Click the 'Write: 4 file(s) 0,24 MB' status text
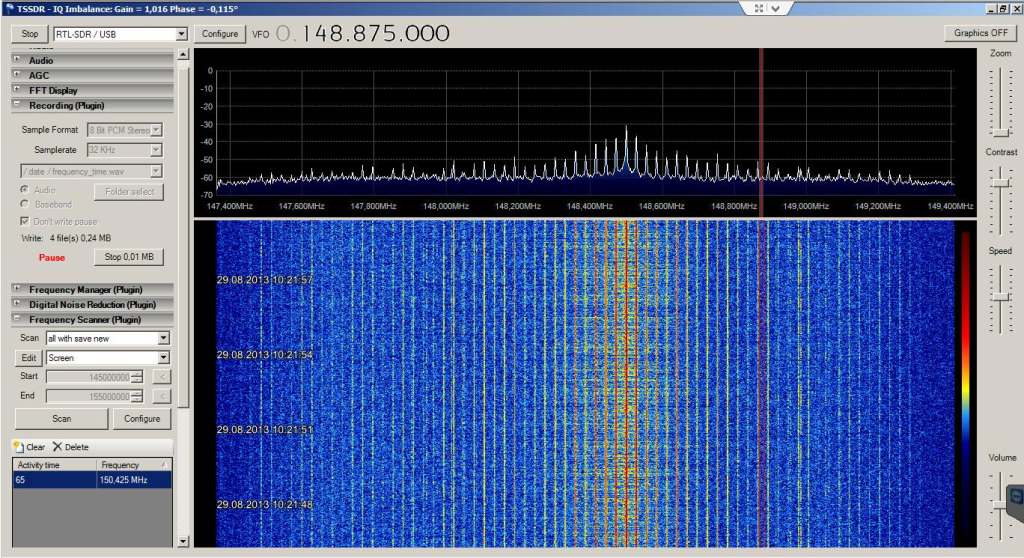Viewport: 1024px width, 558px height. point(66,238)
